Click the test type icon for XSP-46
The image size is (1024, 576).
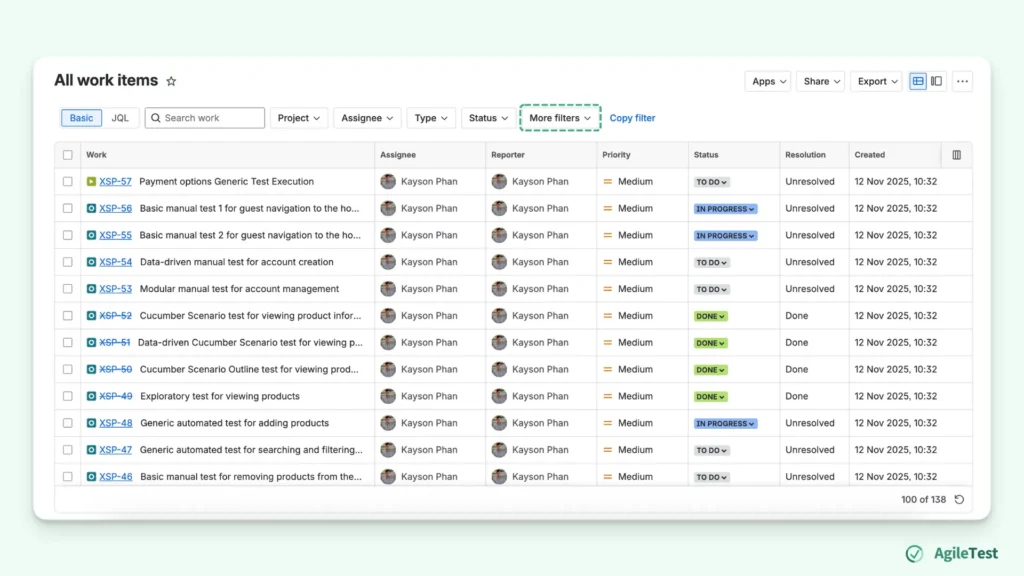[91, 477]
